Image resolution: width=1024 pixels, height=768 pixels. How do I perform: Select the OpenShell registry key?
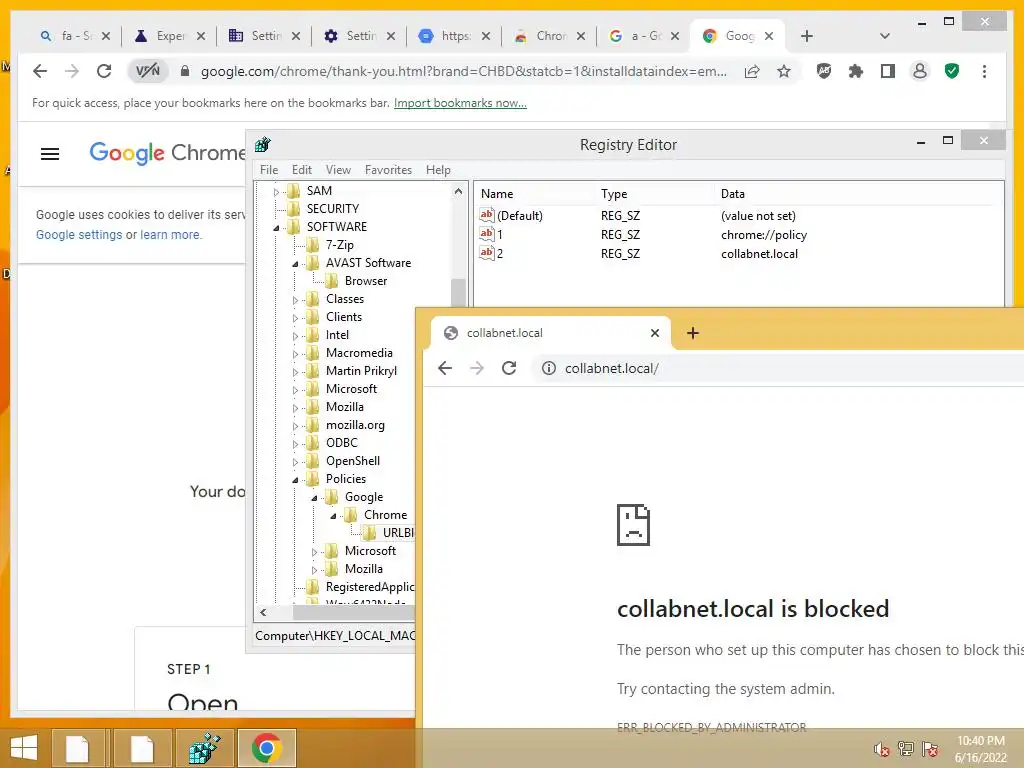click(x=353, y=461)
